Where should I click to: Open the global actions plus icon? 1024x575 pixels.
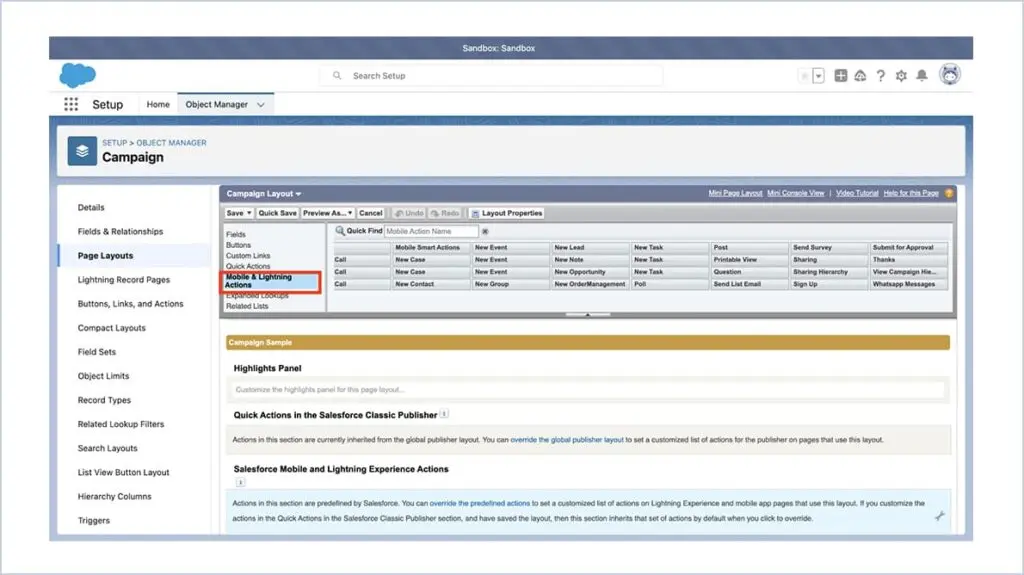pyautogui.click(x=840, y=76)
